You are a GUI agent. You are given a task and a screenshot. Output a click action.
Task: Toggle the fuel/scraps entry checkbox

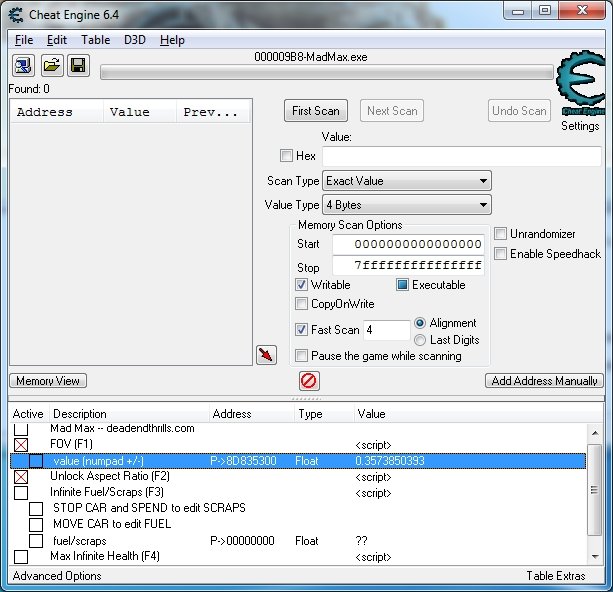[36, 541]
